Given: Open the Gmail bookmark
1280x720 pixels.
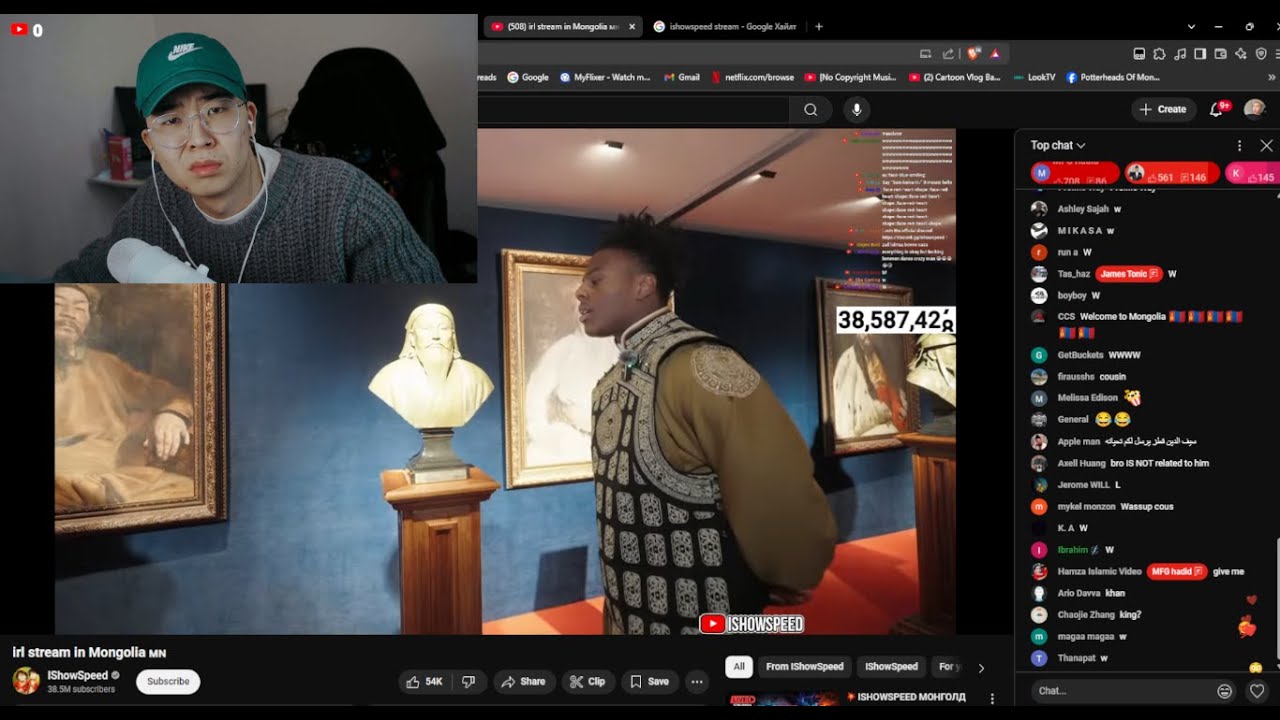Looking at the screenshot, I should [x=681, y=77].
